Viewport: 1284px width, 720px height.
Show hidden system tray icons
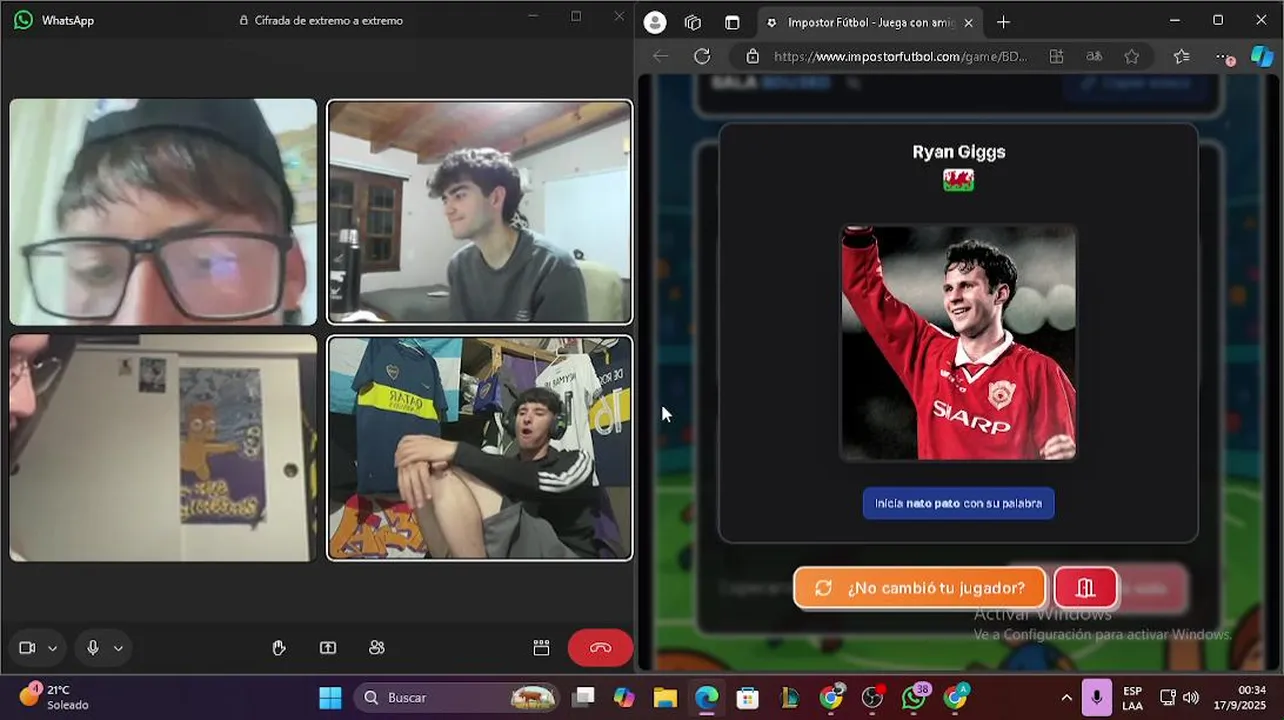(x=1066, y=698)
